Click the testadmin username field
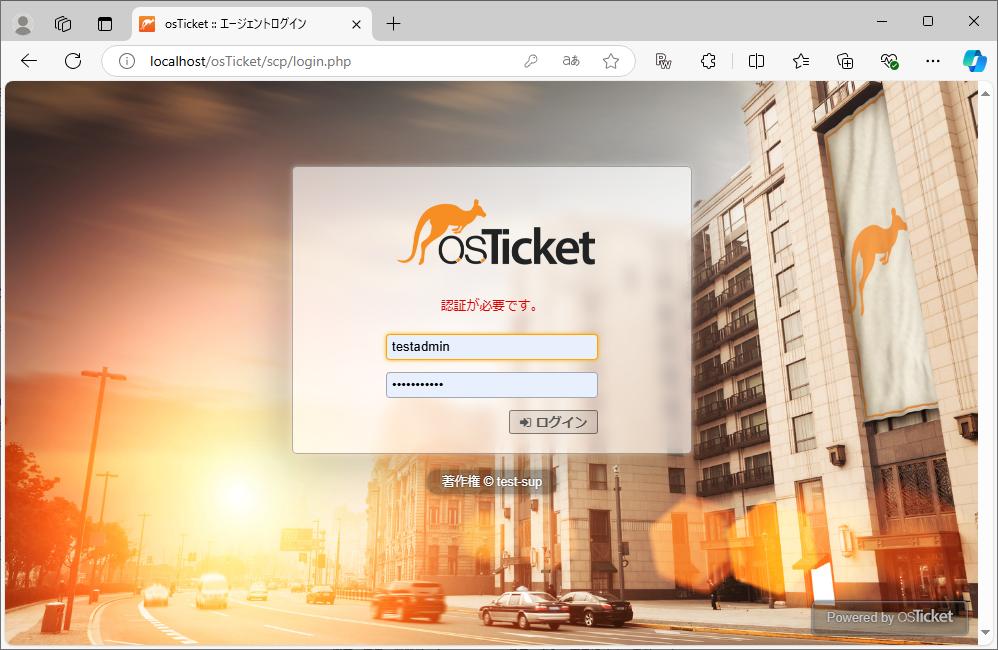The height and width of the screenshot is (650, 998). 491,346
